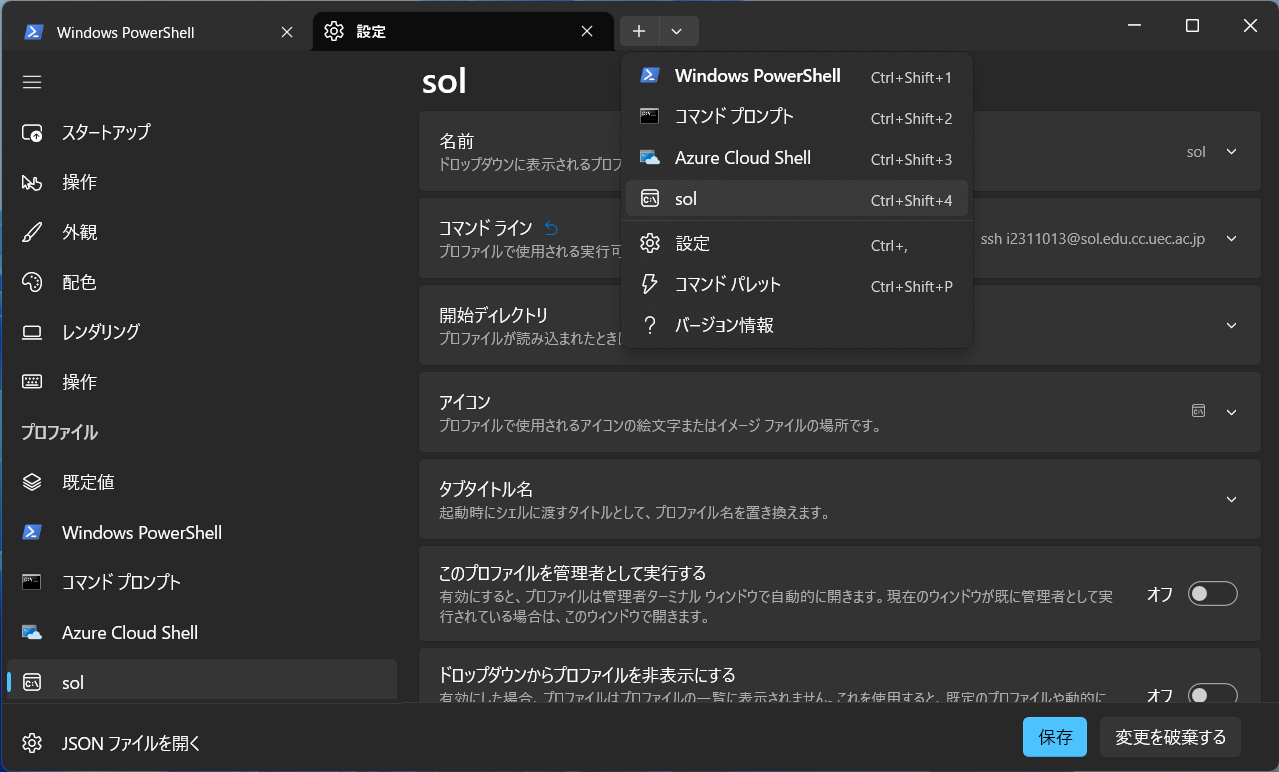Viewport: 1279px width, 772px height.
Task: Select the レンダリング monitor icon in sidebar
Action: (32, 332)
